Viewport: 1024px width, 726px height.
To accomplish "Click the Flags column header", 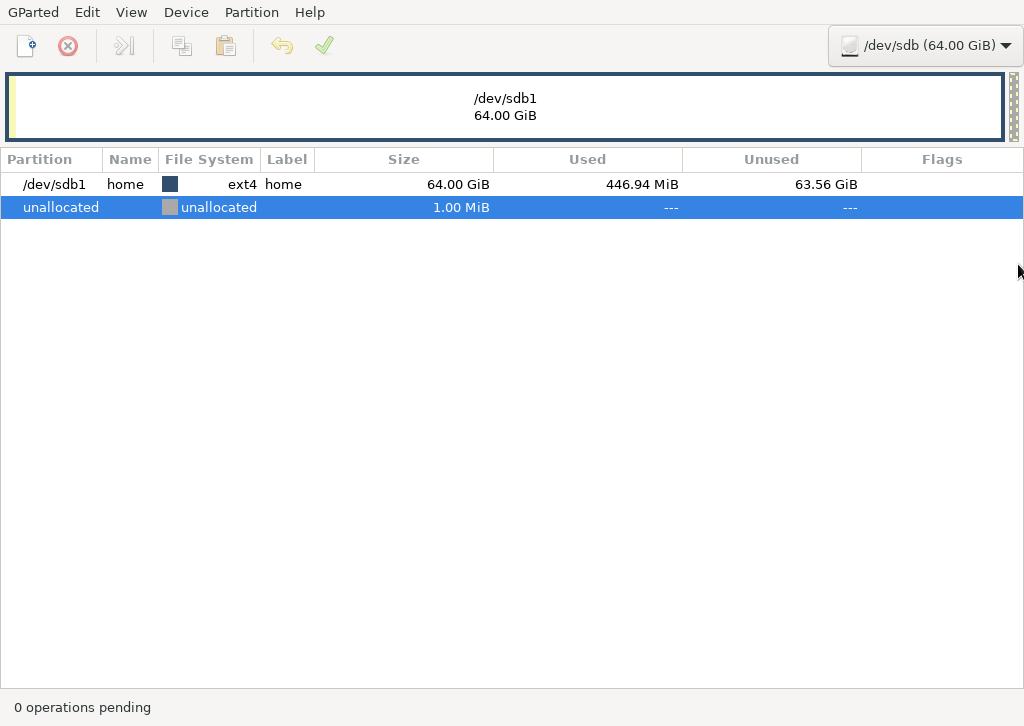I will tap(942, 160).
